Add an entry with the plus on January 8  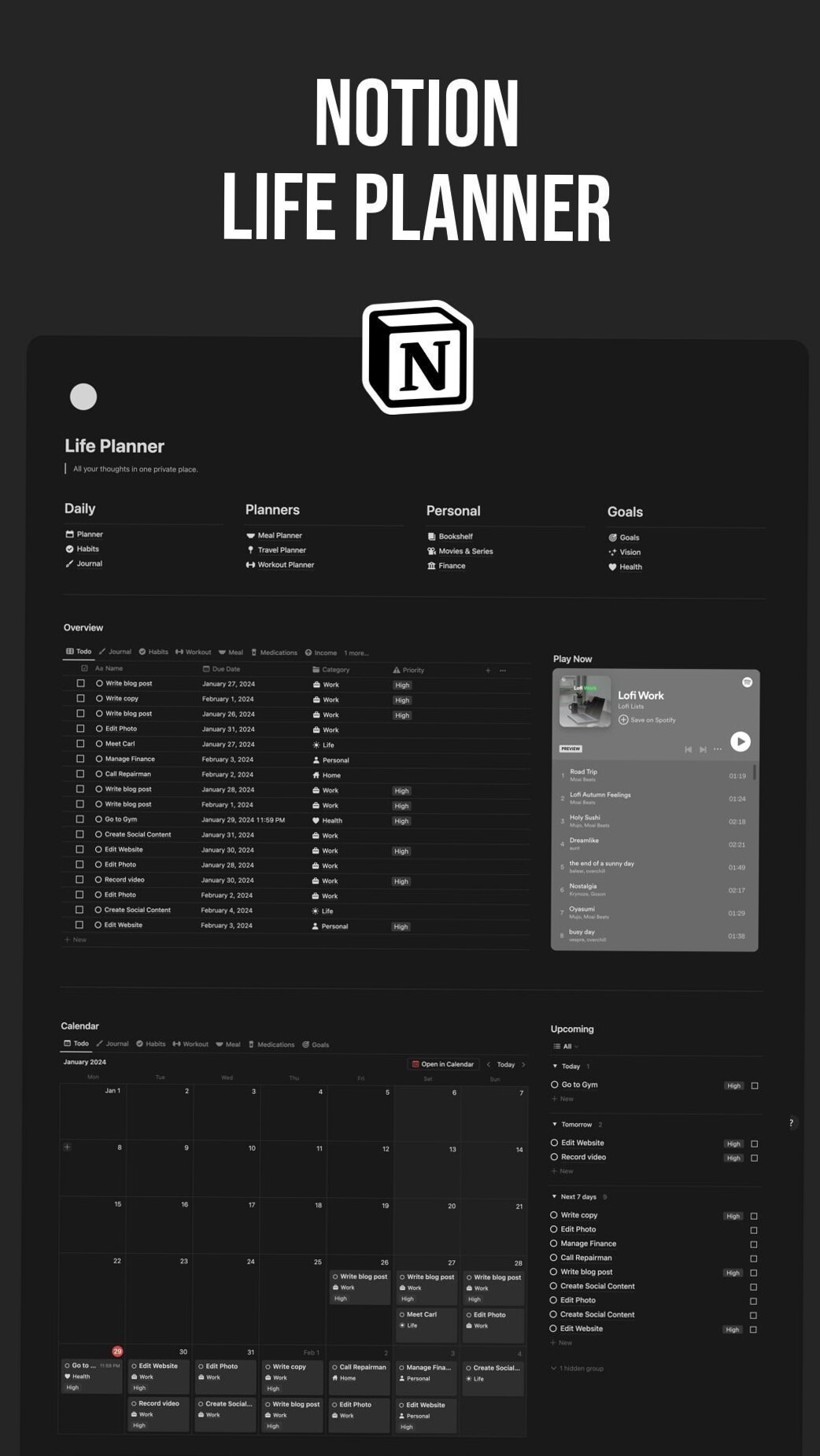pyautogui.click(x=67, y=1147)
